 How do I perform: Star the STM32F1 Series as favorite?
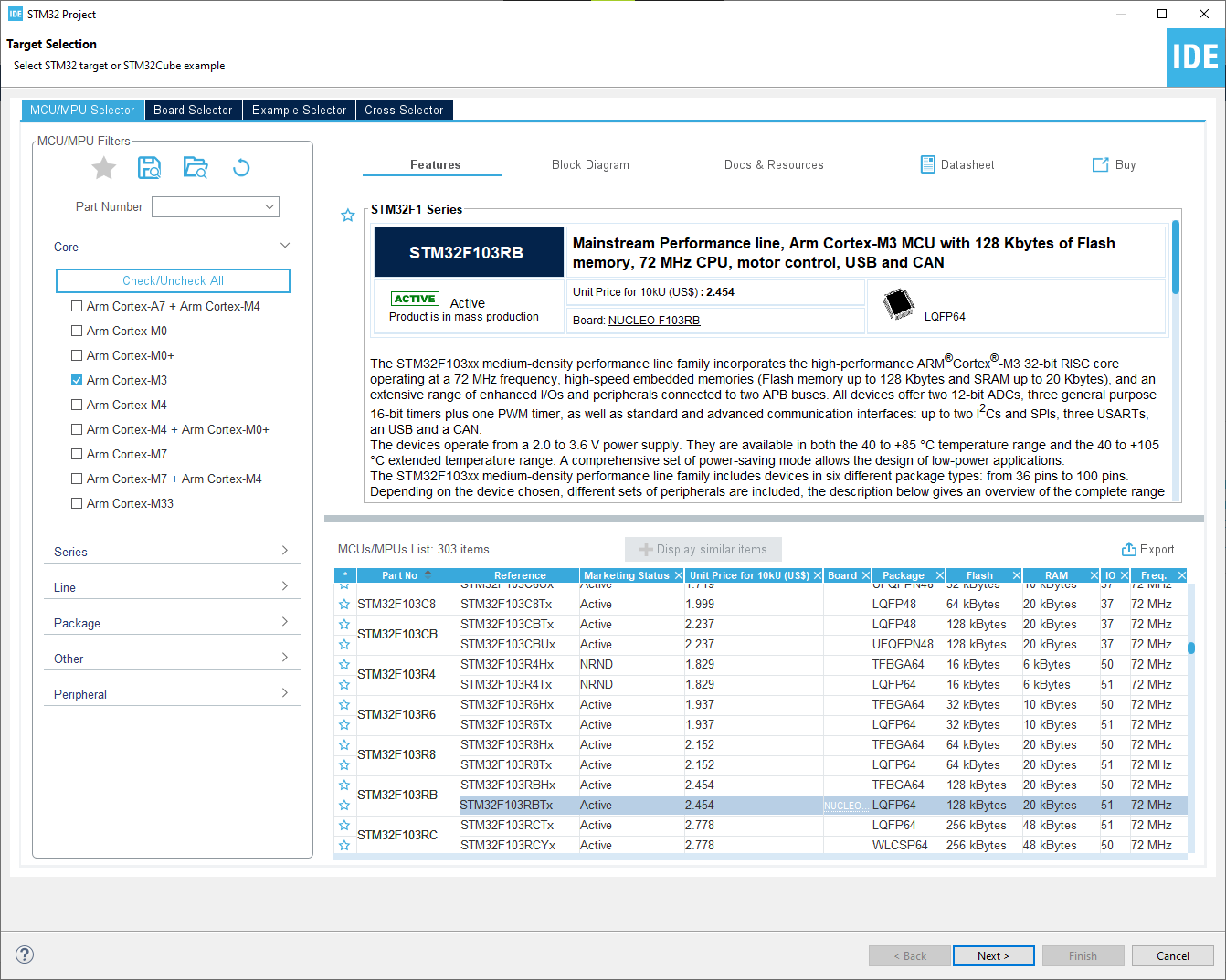point(348,216)
